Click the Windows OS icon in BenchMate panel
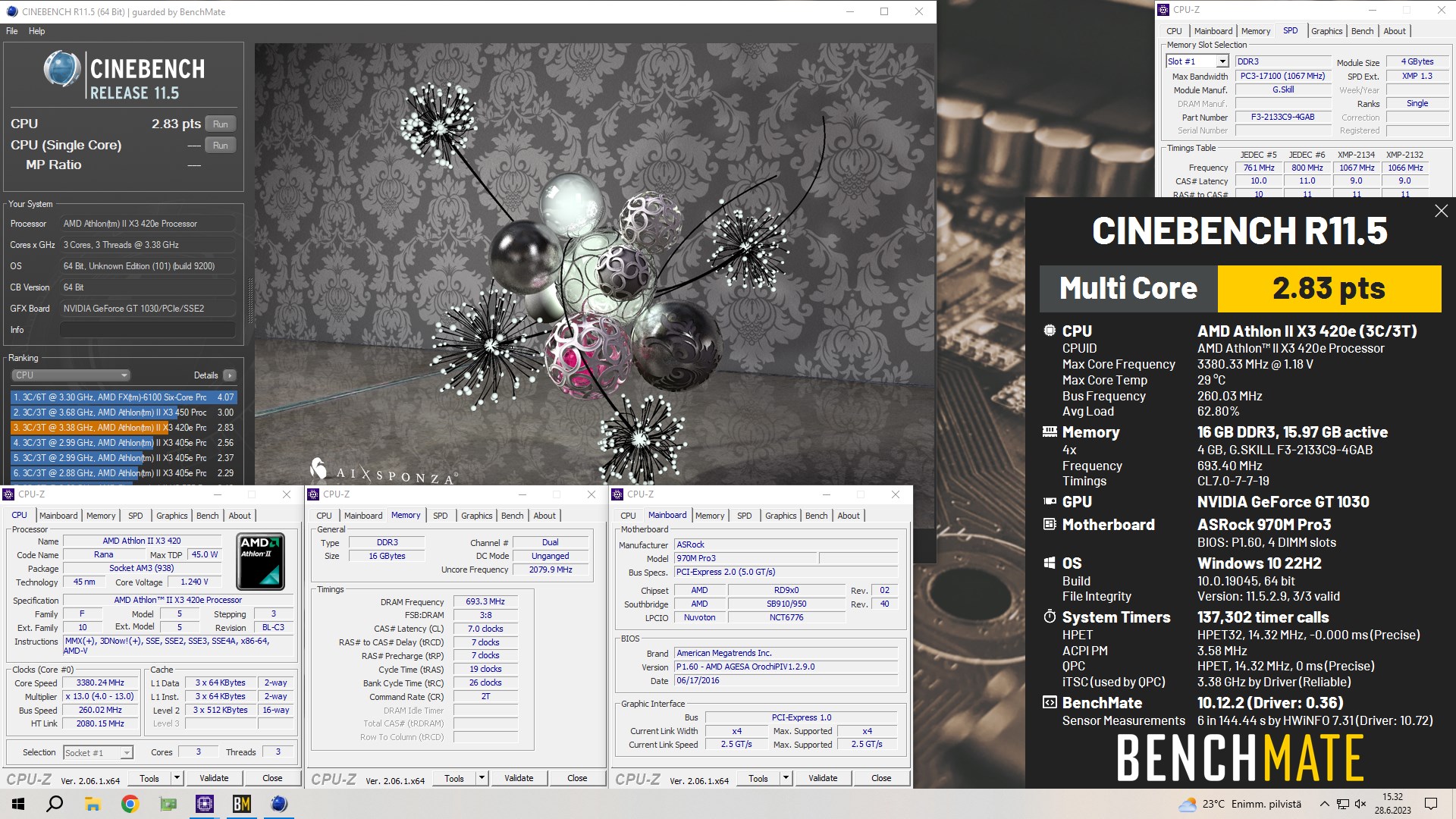The height and width of the screenshot is (819, 1456). pyautogui.click(x=1050, y=563)
